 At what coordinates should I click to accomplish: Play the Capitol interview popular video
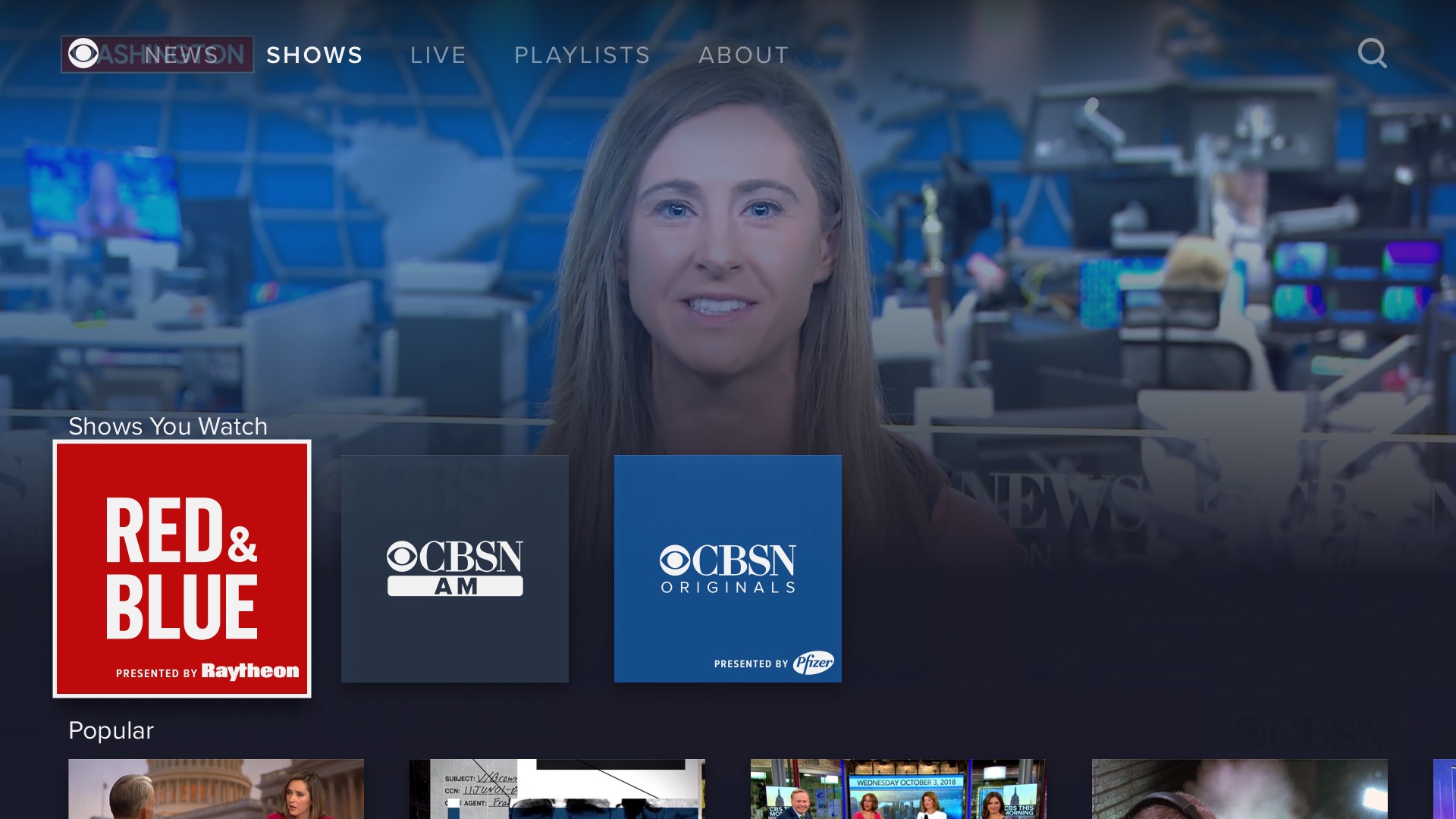216,789
